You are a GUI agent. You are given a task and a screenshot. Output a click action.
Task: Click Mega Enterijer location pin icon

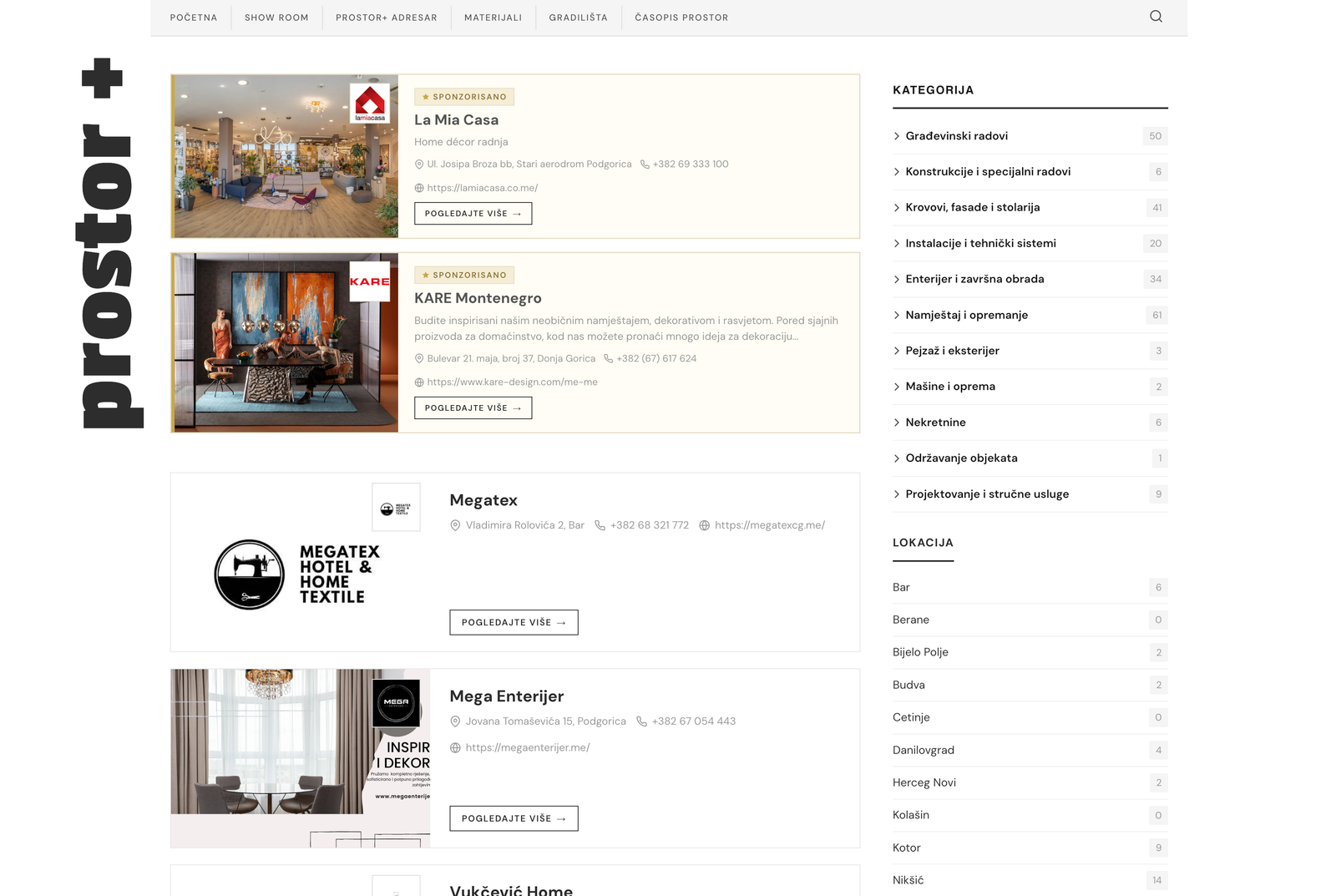point(455,721)
